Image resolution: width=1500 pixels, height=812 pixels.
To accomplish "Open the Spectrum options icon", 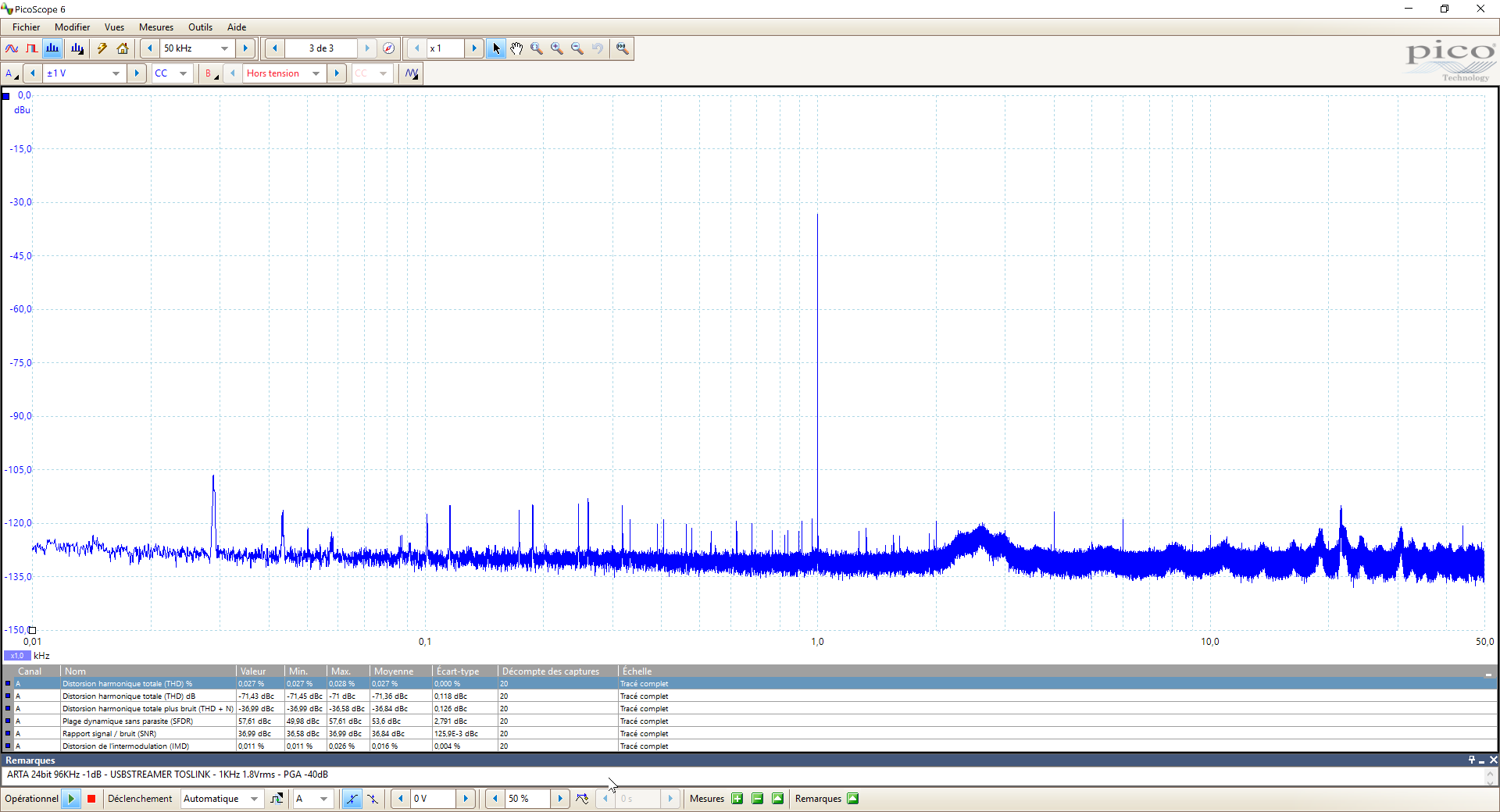I will [x=77, y=48].
